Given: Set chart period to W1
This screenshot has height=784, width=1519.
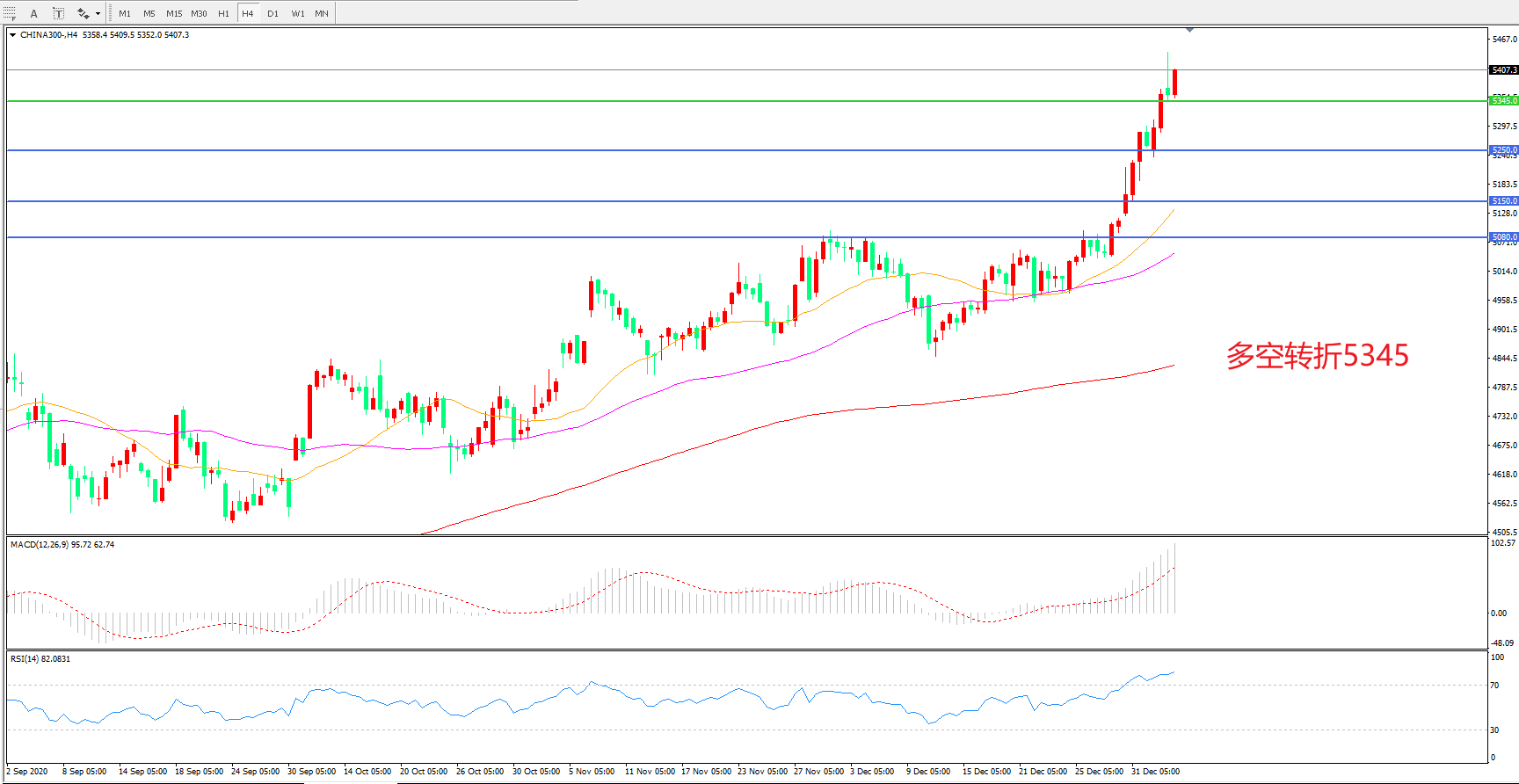Looking at the screenshot, I should point(298,13).
